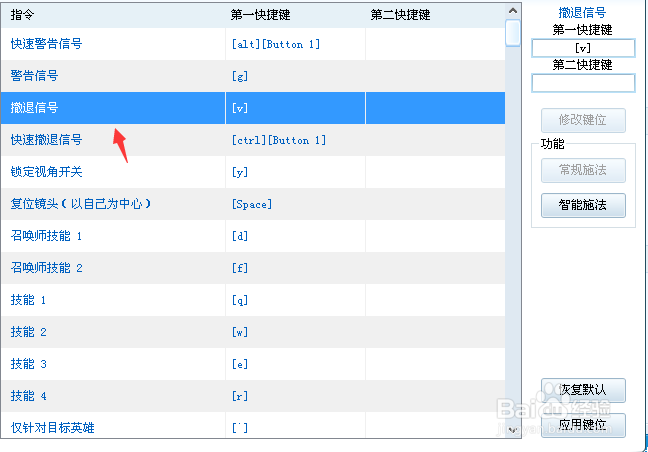The height and width of the screenshot is (452, 648).
Task: Choose the 常规施法 button
Action: point(583,170)
